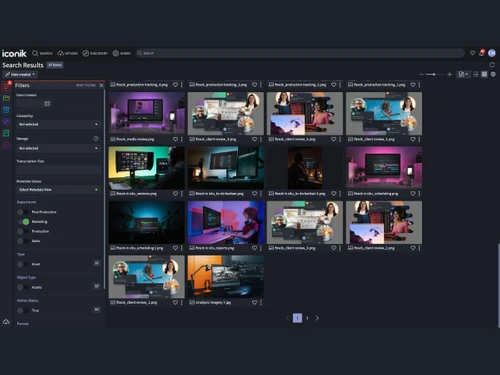Click the page vertical scrollbar
The image size is (500, 375).
tap(499, 286)
